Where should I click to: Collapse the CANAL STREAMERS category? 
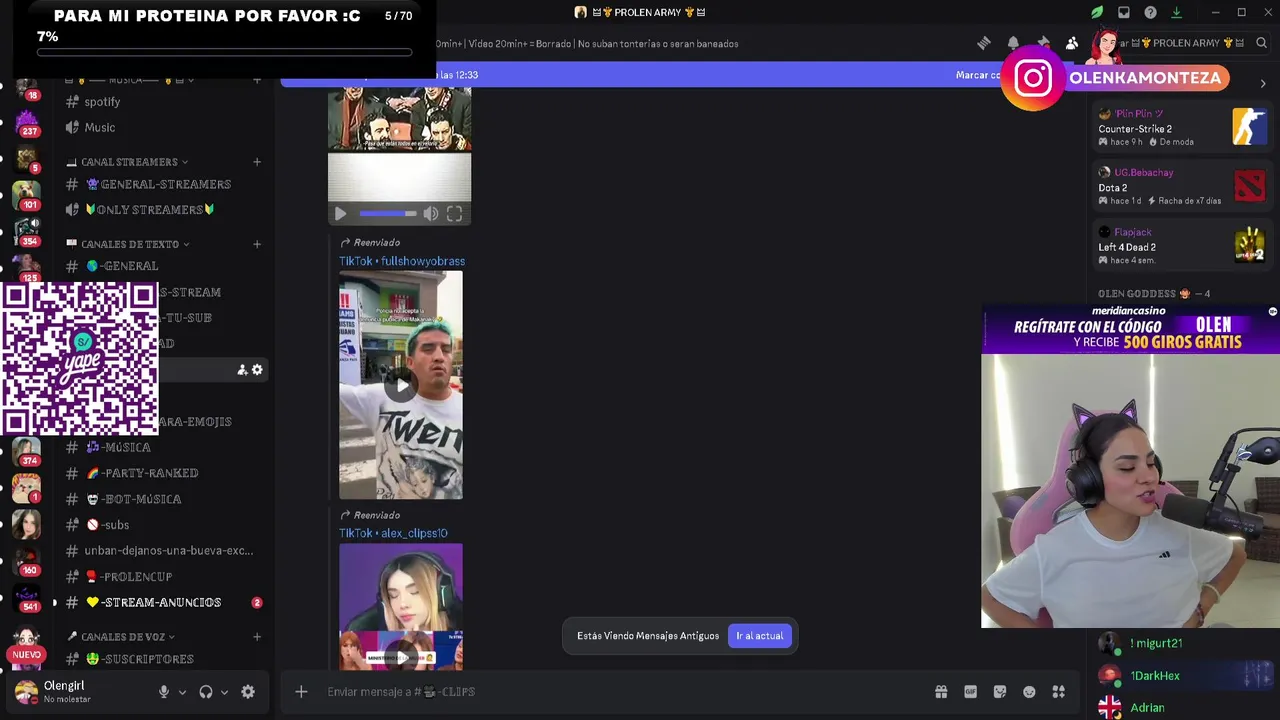[128, 162]
